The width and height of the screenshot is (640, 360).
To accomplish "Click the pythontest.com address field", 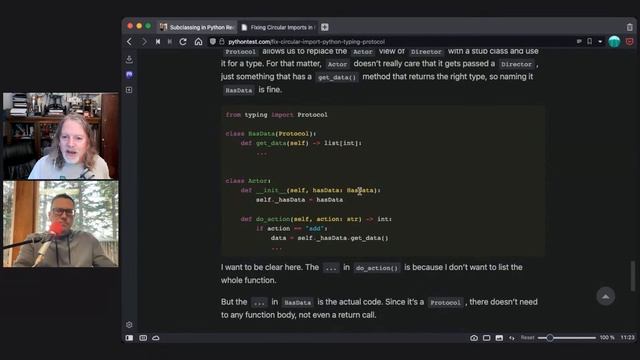I will tap(392, 42).
